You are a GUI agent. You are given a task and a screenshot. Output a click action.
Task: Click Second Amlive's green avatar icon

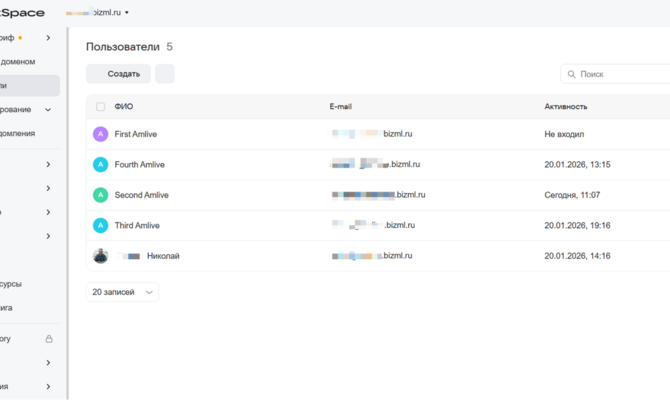(100, 195)
